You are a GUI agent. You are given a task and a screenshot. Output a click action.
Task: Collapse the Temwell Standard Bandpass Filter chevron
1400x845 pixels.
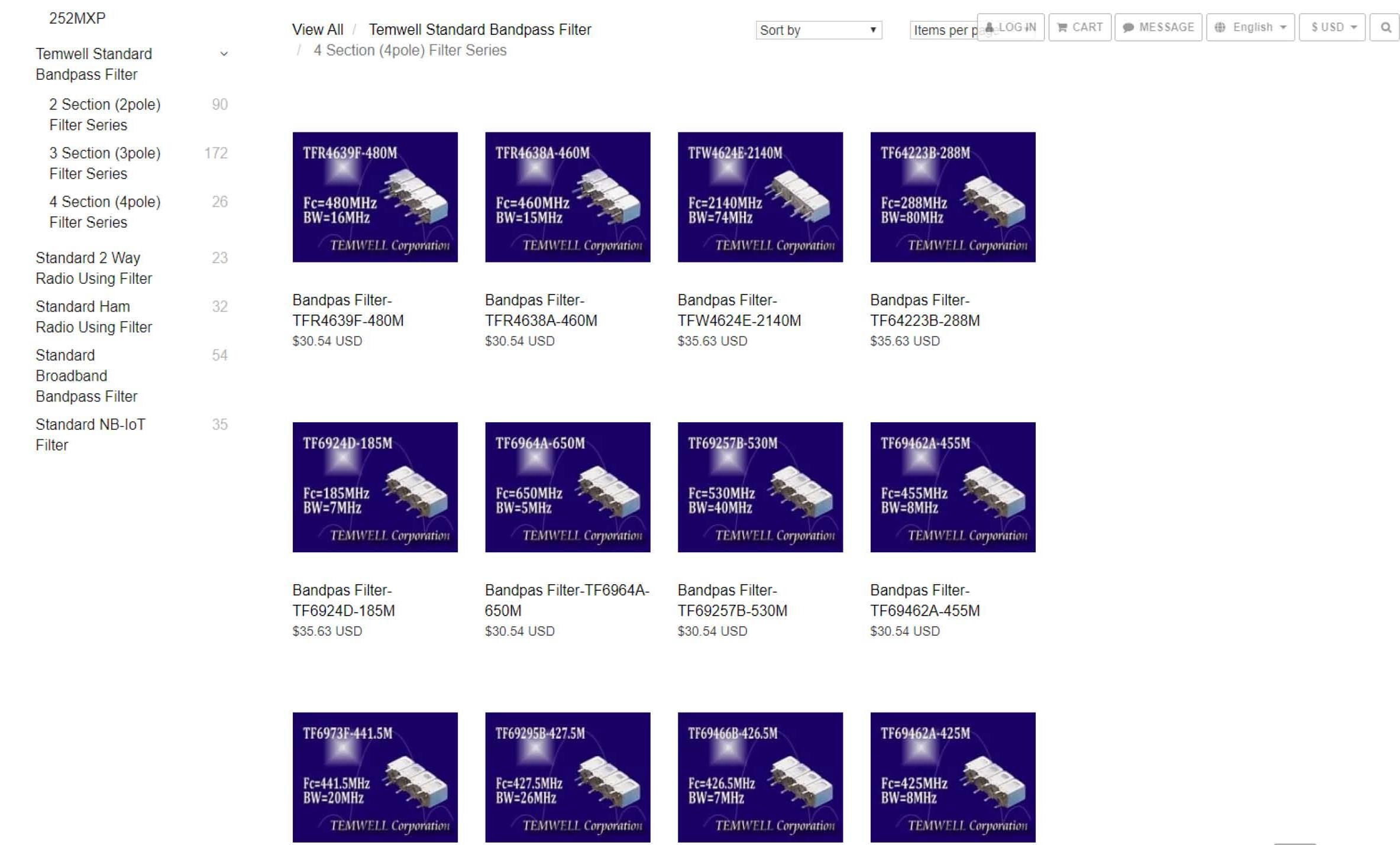(x=224, y=54)
